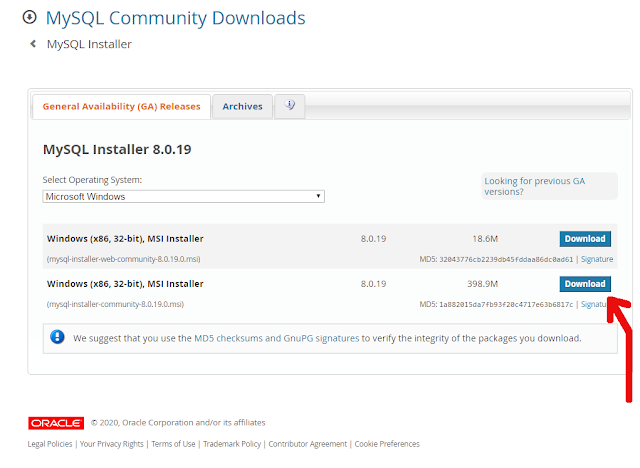The height and width of the screenshot is (468, 640).
Task: Click the blue exclamation info icon
Action: pyautogui.click(x=57, y=337)
